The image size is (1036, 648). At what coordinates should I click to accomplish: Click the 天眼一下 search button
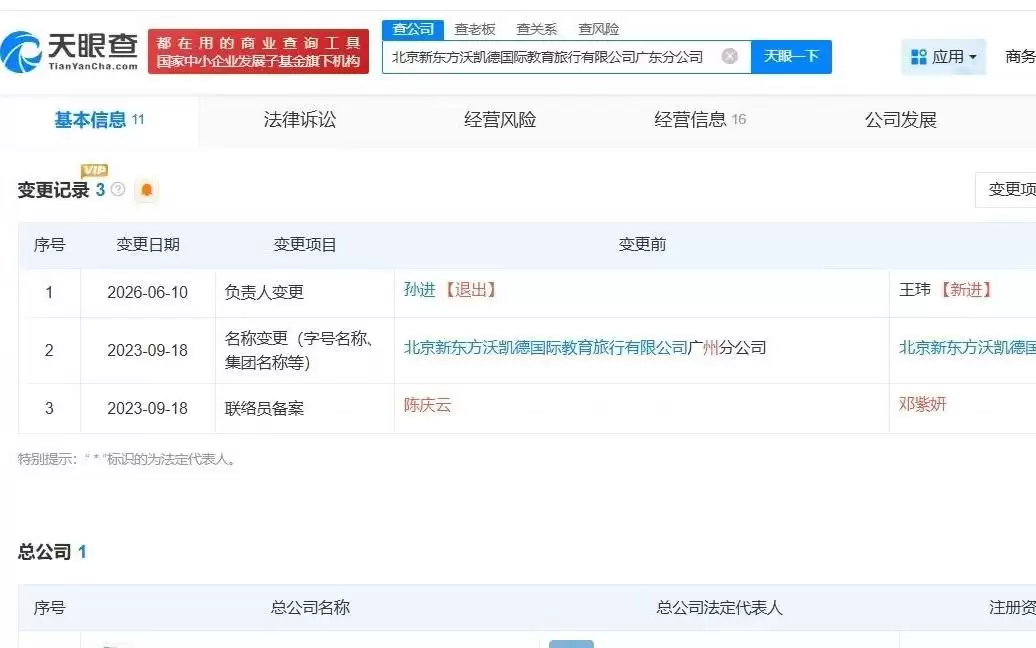[792, 56]
